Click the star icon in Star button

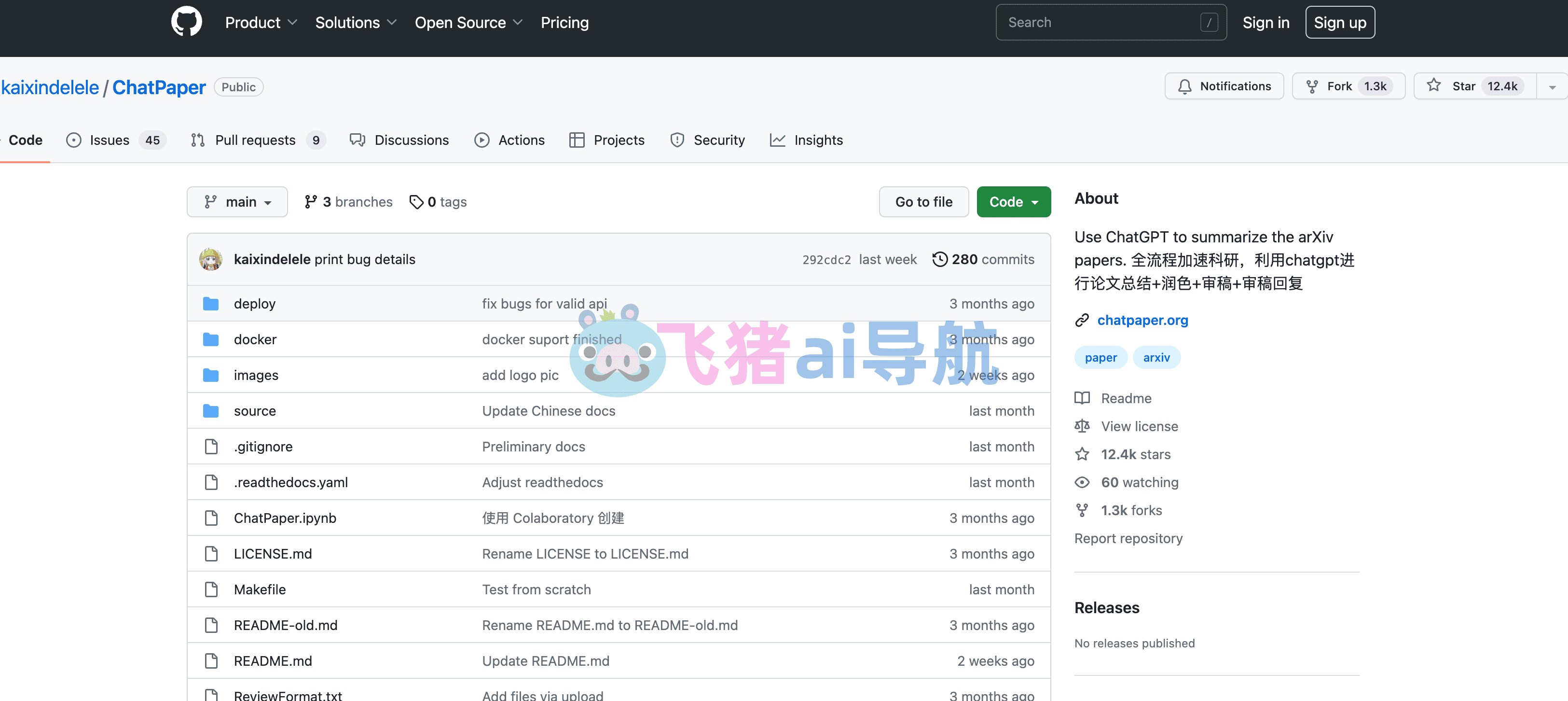click(x=1433, y=86)
